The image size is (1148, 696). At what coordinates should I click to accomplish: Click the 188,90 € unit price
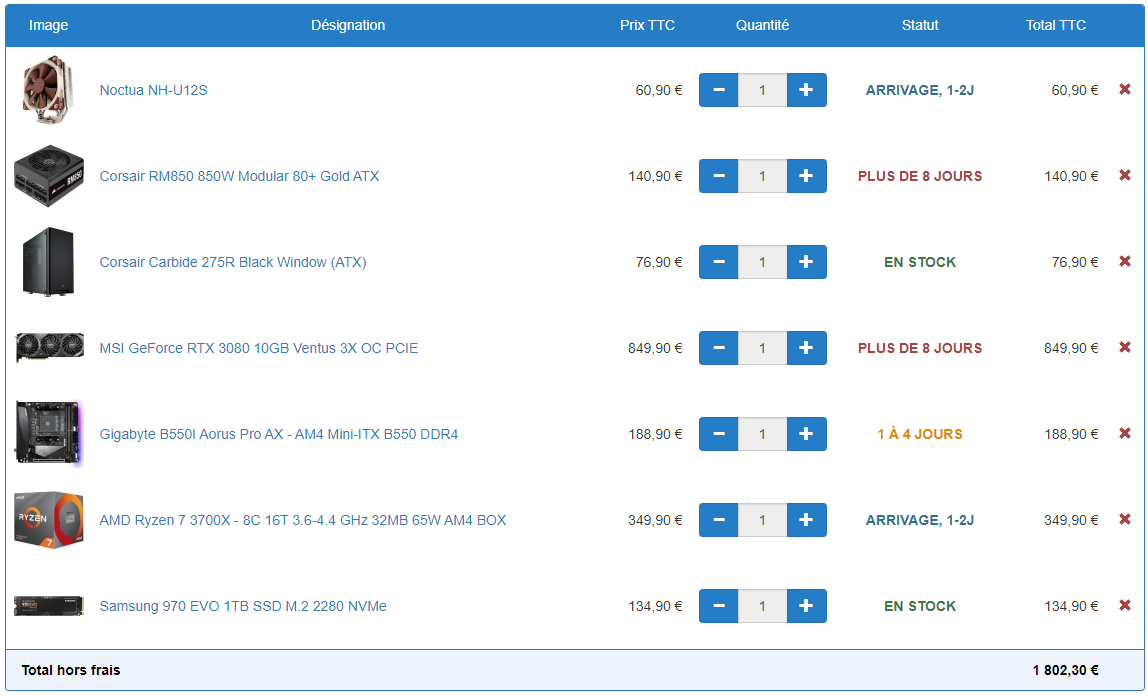coord(655,434)
